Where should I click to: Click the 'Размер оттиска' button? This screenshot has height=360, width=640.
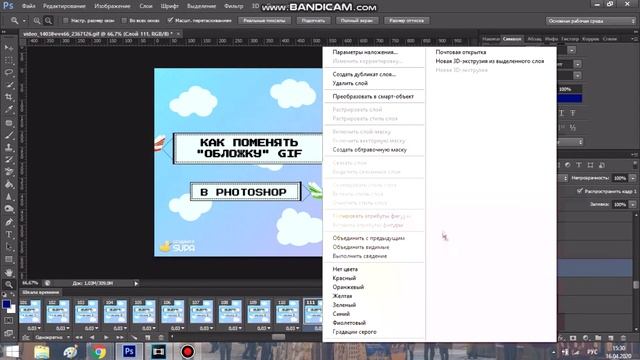[x=406, y=20]
